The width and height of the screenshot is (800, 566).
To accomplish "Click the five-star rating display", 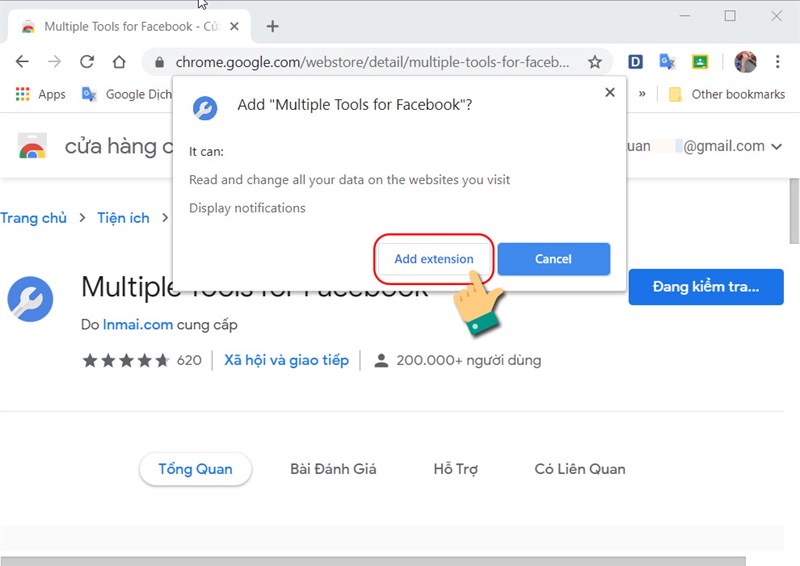I will (x=126, y=360).
